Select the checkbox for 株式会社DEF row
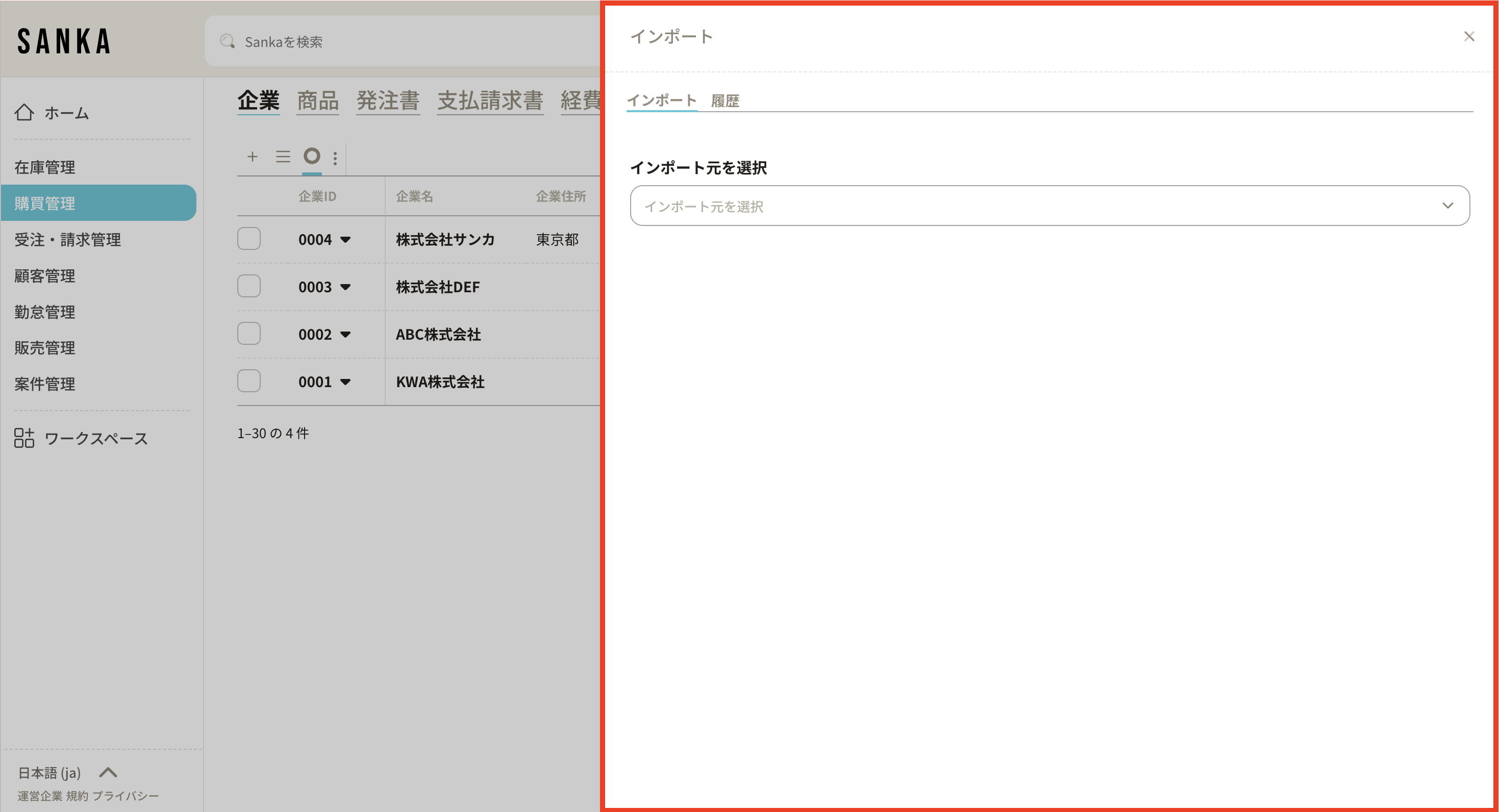 tap(248, 286)
